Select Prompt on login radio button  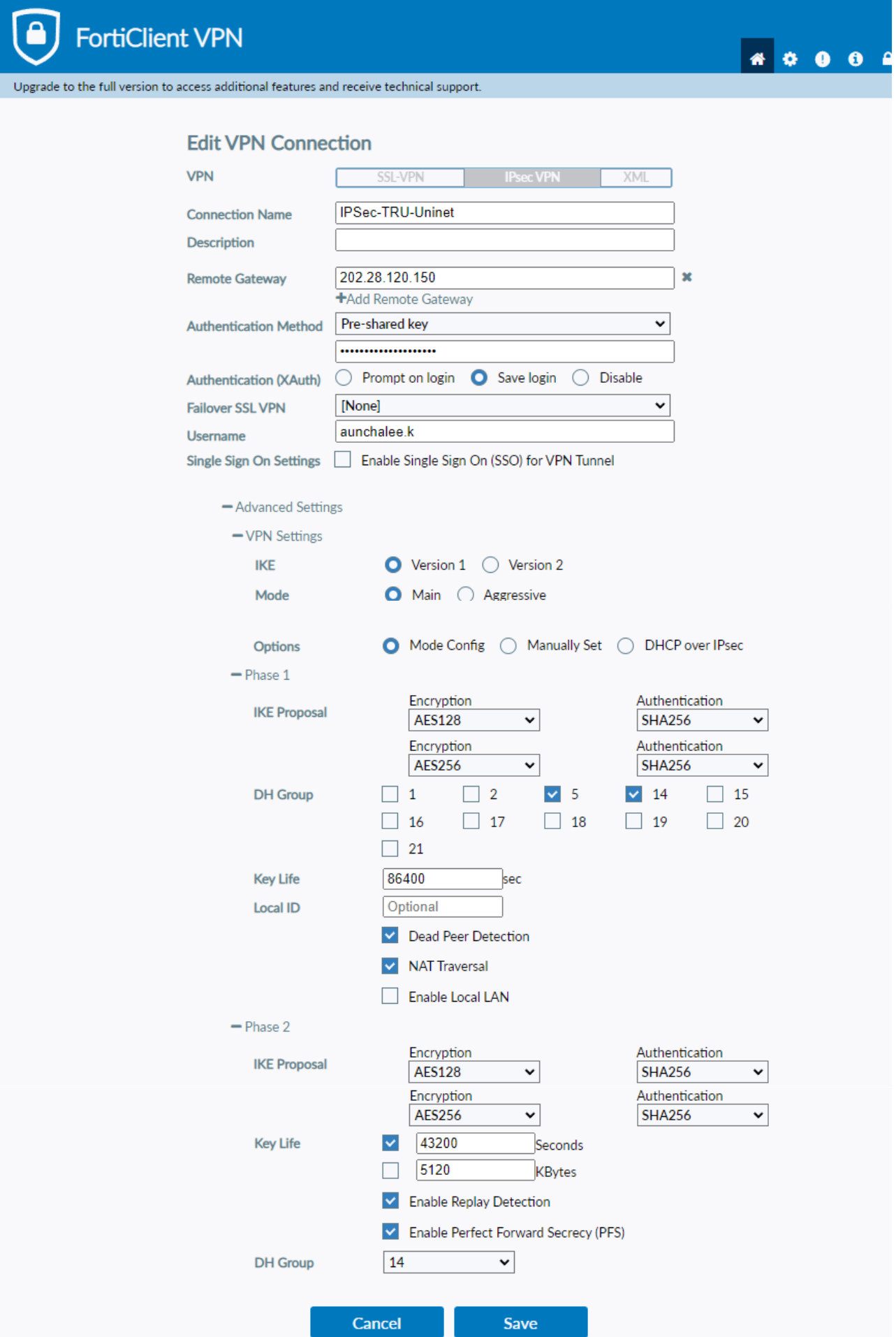pos(344,378)
